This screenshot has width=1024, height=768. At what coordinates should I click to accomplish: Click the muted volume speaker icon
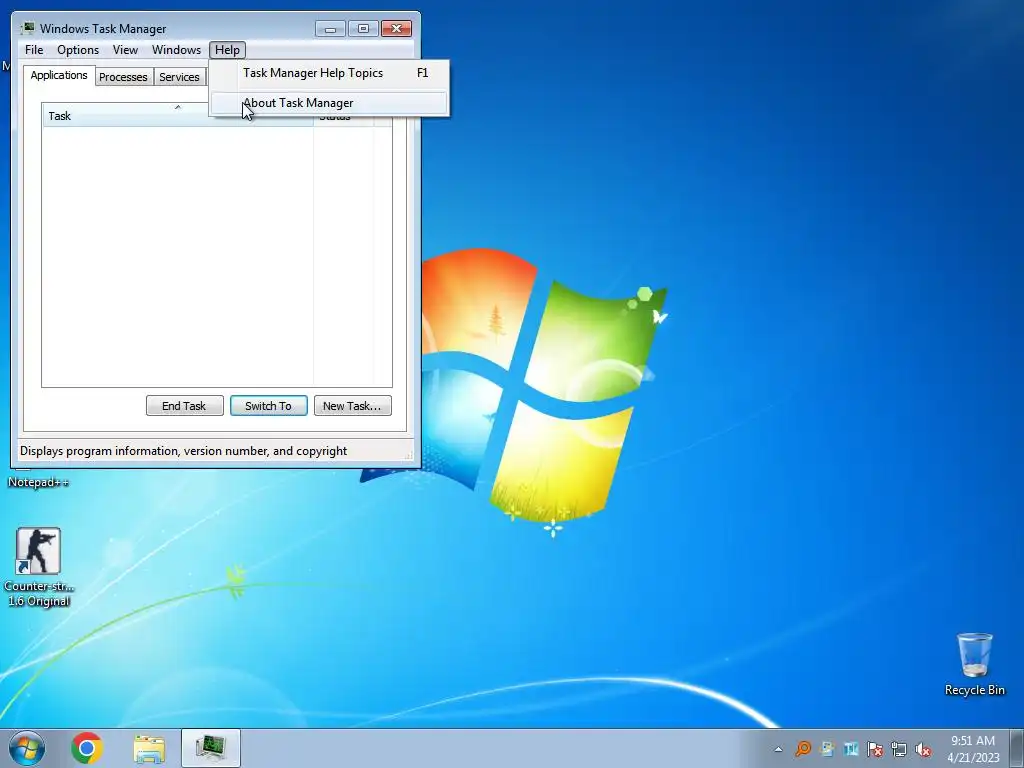coord(923,749)
